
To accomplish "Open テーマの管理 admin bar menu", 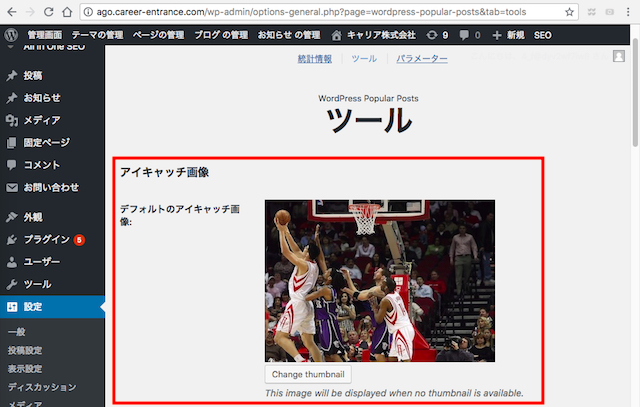I will point(97,35).
